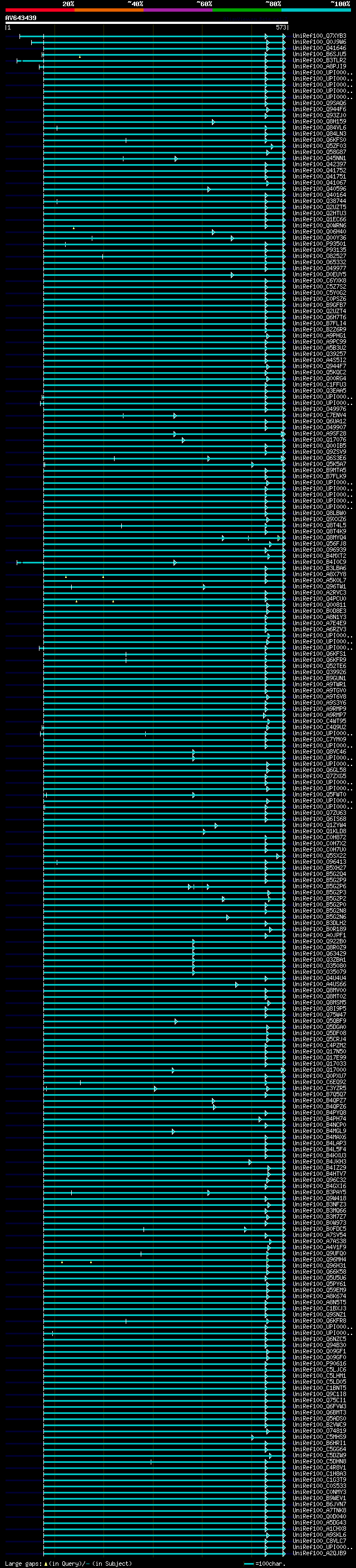Select the UniRef100_Q0WRN6 label
The width and height of the screenshot is (356, 1568).
pyautogui.click(x=319, y=226)
